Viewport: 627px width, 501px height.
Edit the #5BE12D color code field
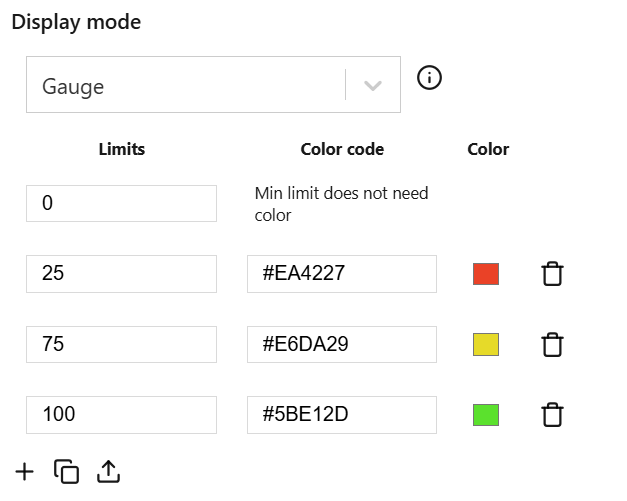(341, 414)
